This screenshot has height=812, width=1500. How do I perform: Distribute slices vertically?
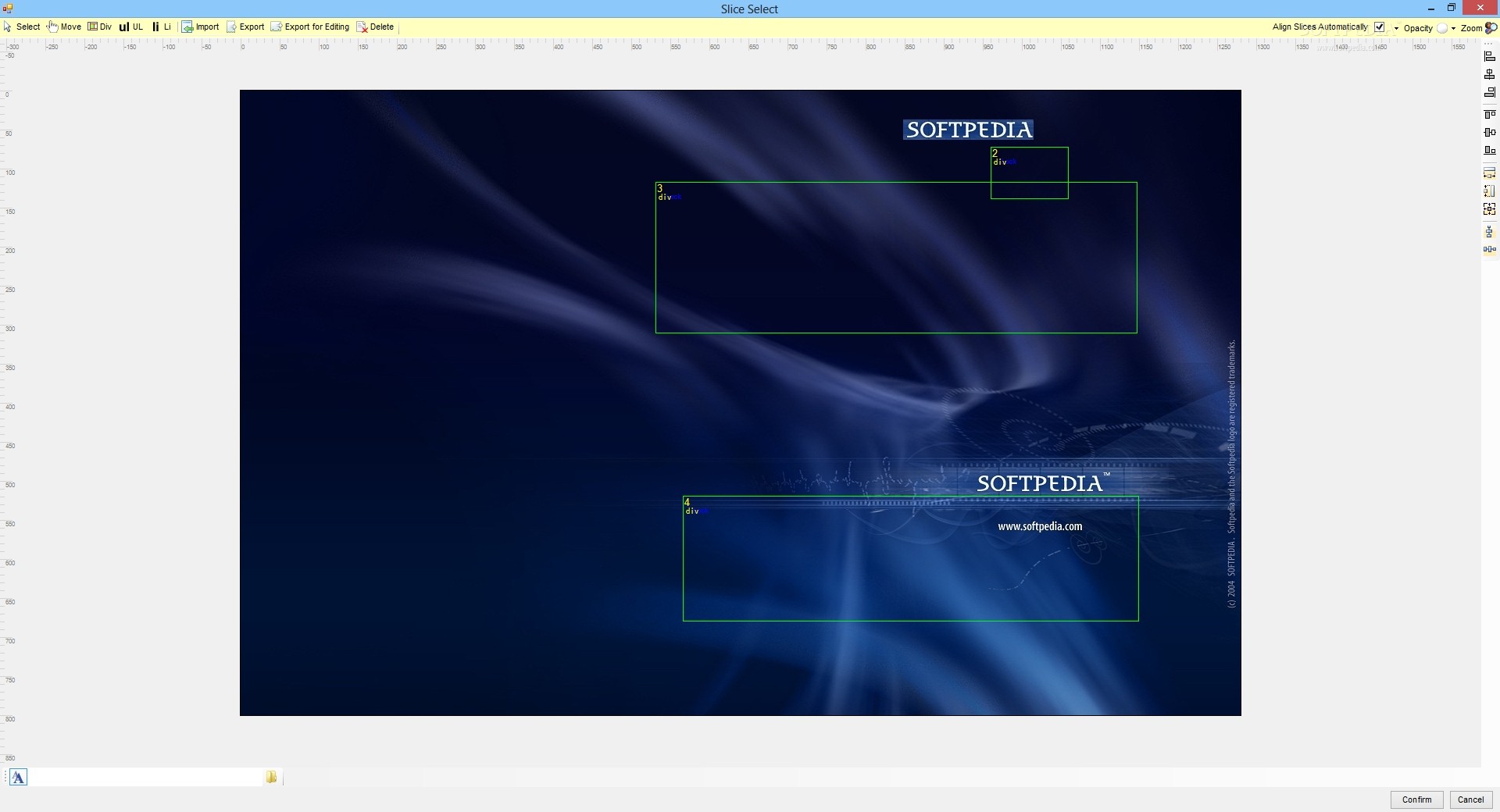pyautogui.click(x=1490, y=232)
